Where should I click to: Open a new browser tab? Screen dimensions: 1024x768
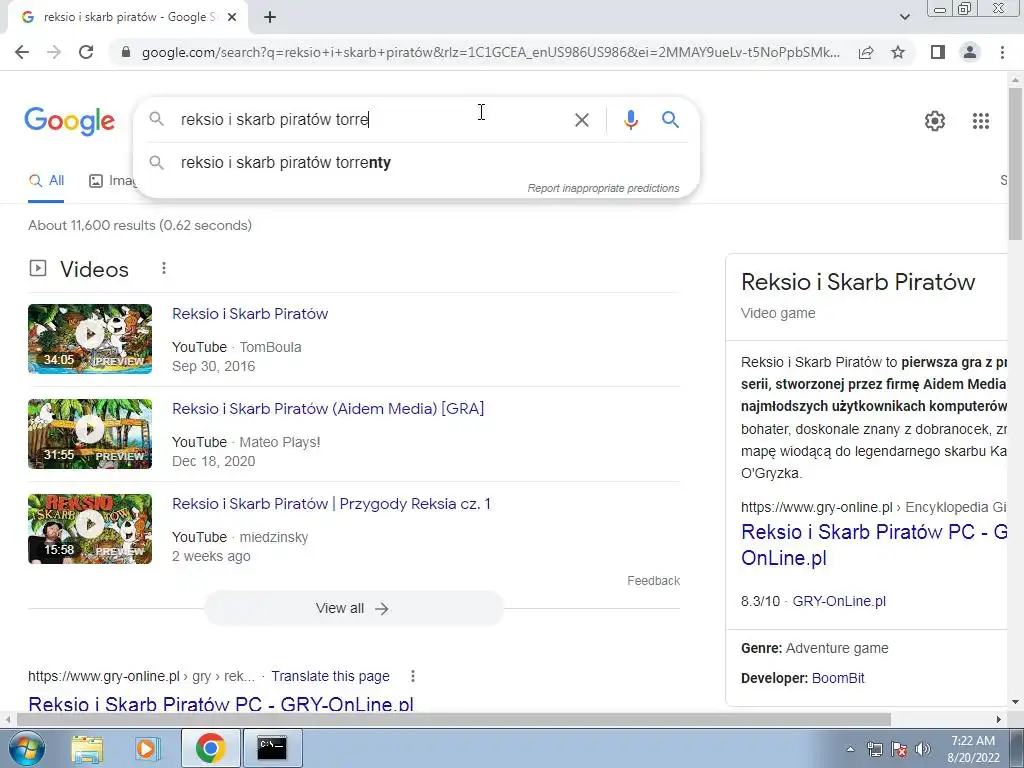click(270, 18)
